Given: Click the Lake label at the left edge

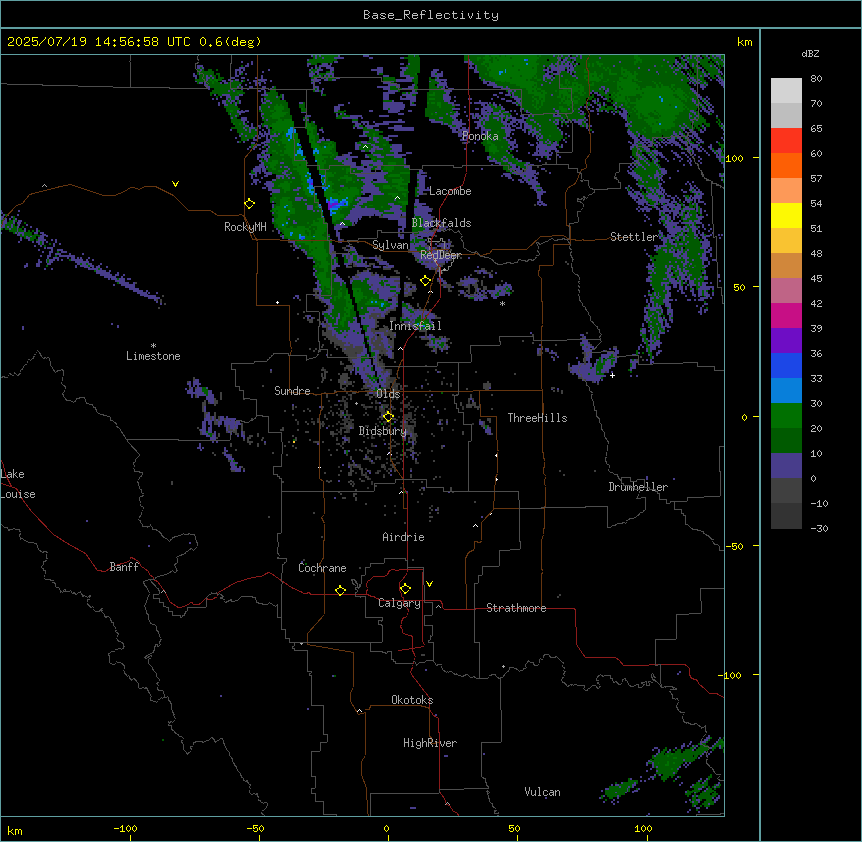Looking at the screenshot, I should point(12,474).
